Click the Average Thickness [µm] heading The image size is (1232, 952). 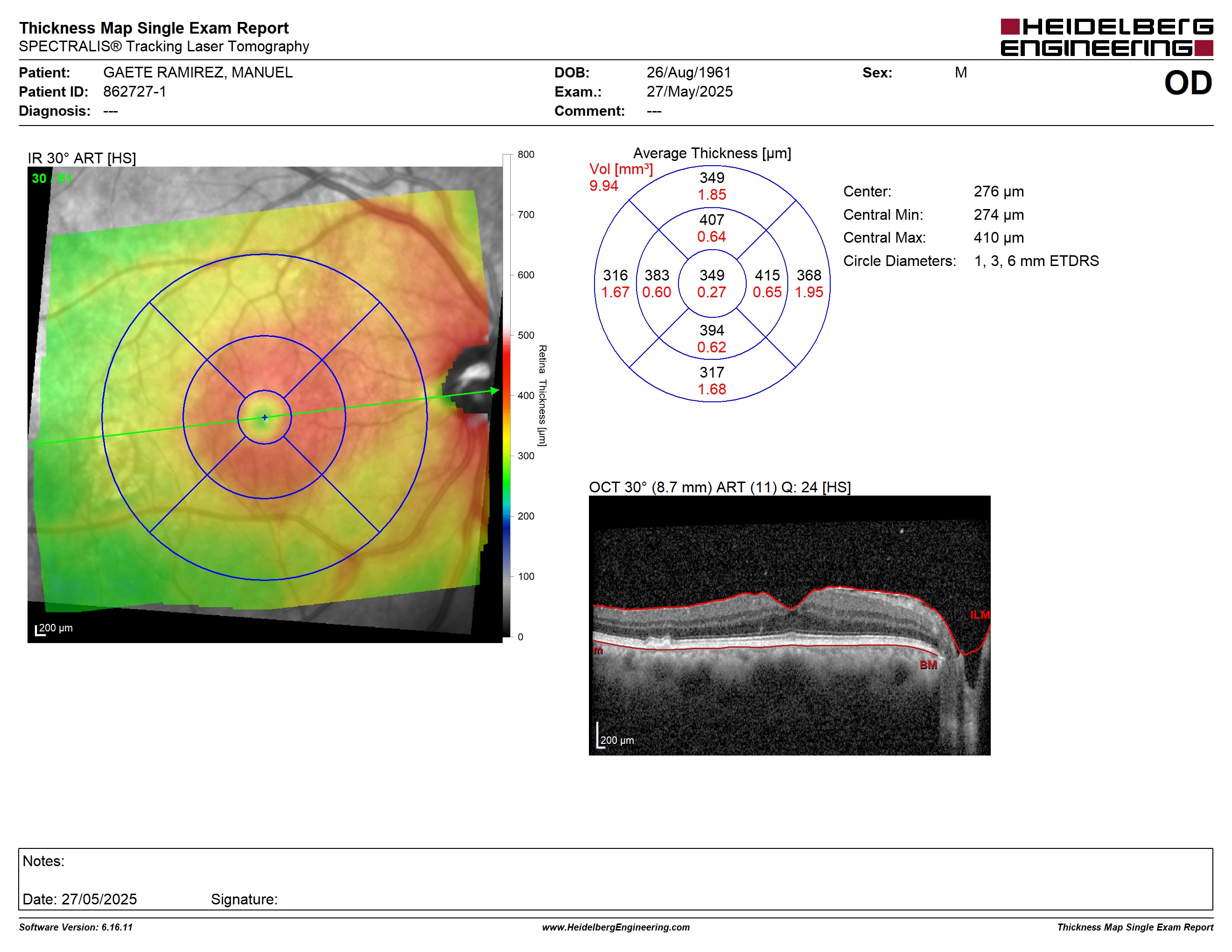tap(712, 154)
